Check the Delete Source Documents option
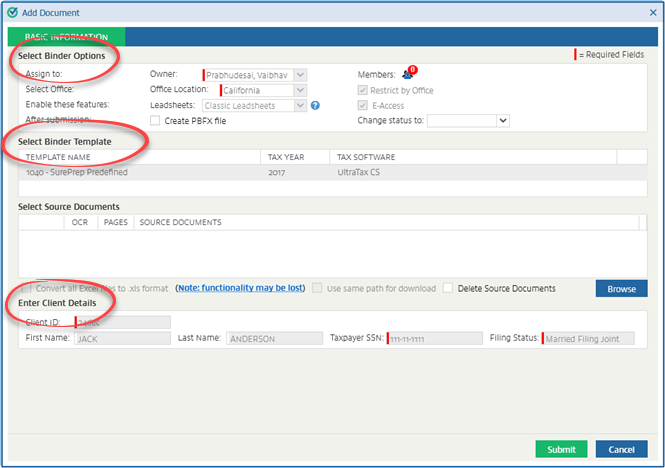The width and height of the screenshot is (665, 468). pos(449,289)
